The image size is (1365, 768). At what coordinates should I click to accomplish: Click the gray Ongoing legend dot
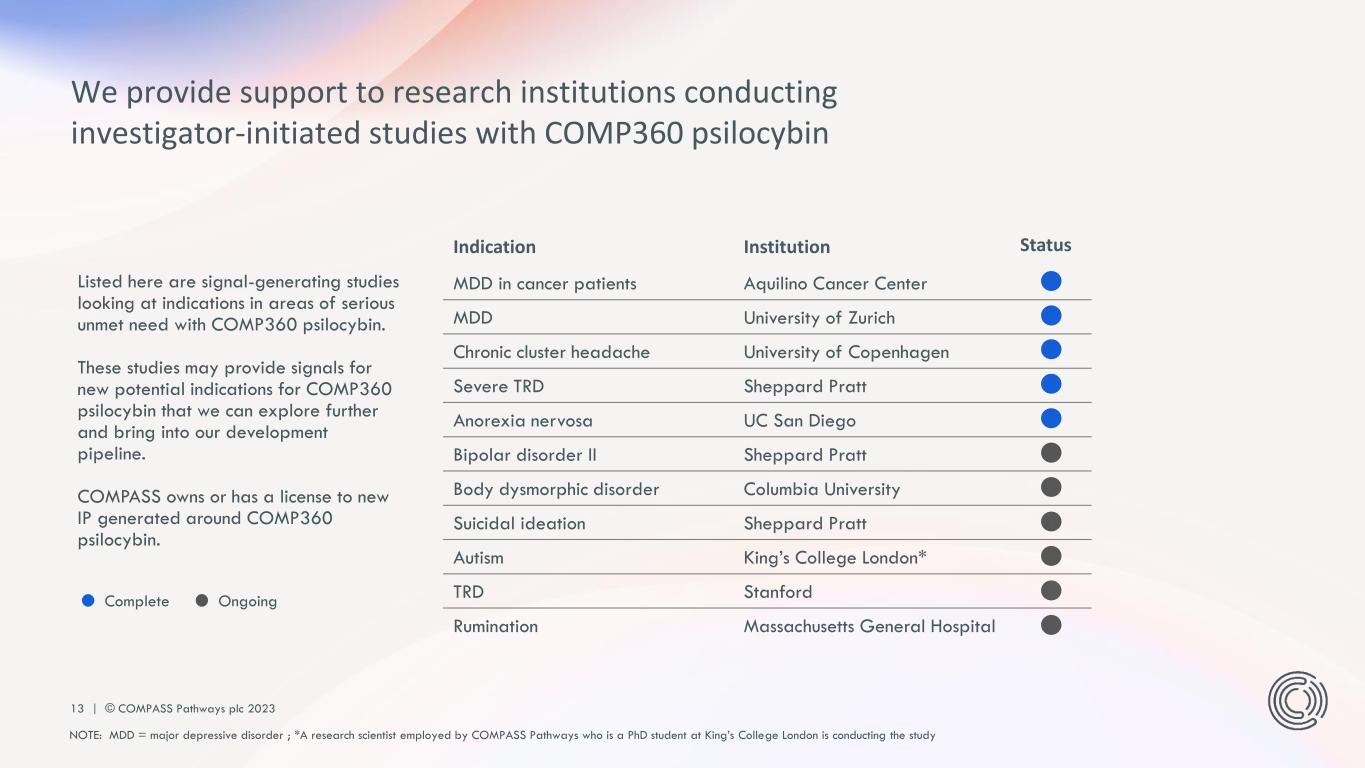click(202, 601)
